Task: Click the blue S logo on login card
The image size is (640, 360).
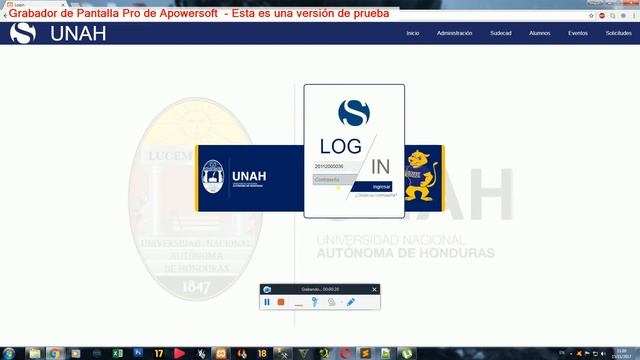Action: click(x=354, y=113)
